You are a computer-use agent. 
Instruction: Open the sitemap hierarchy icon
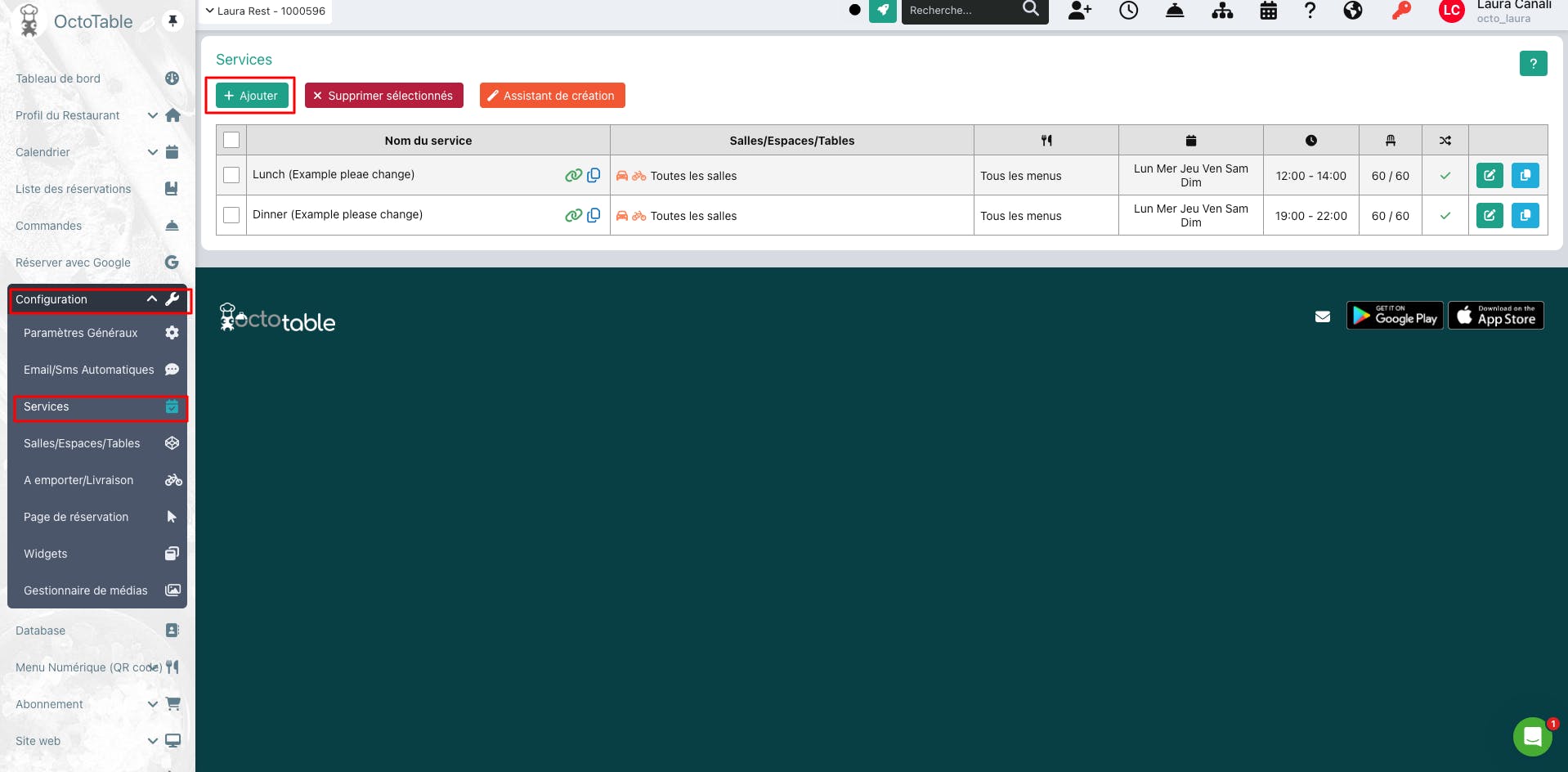pyautogui.click(x=1222, y=11)
